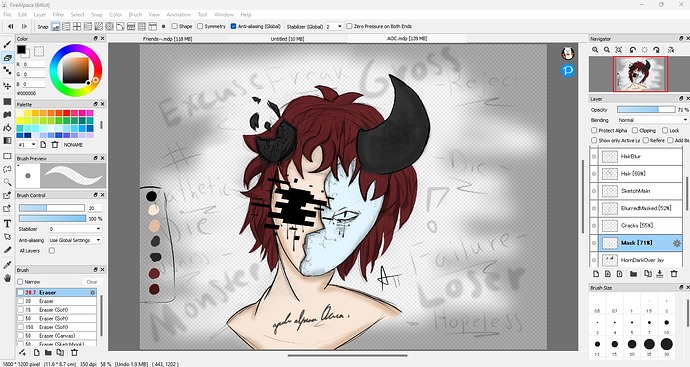Click the black foreground color swatch

[x=21, y=49]
